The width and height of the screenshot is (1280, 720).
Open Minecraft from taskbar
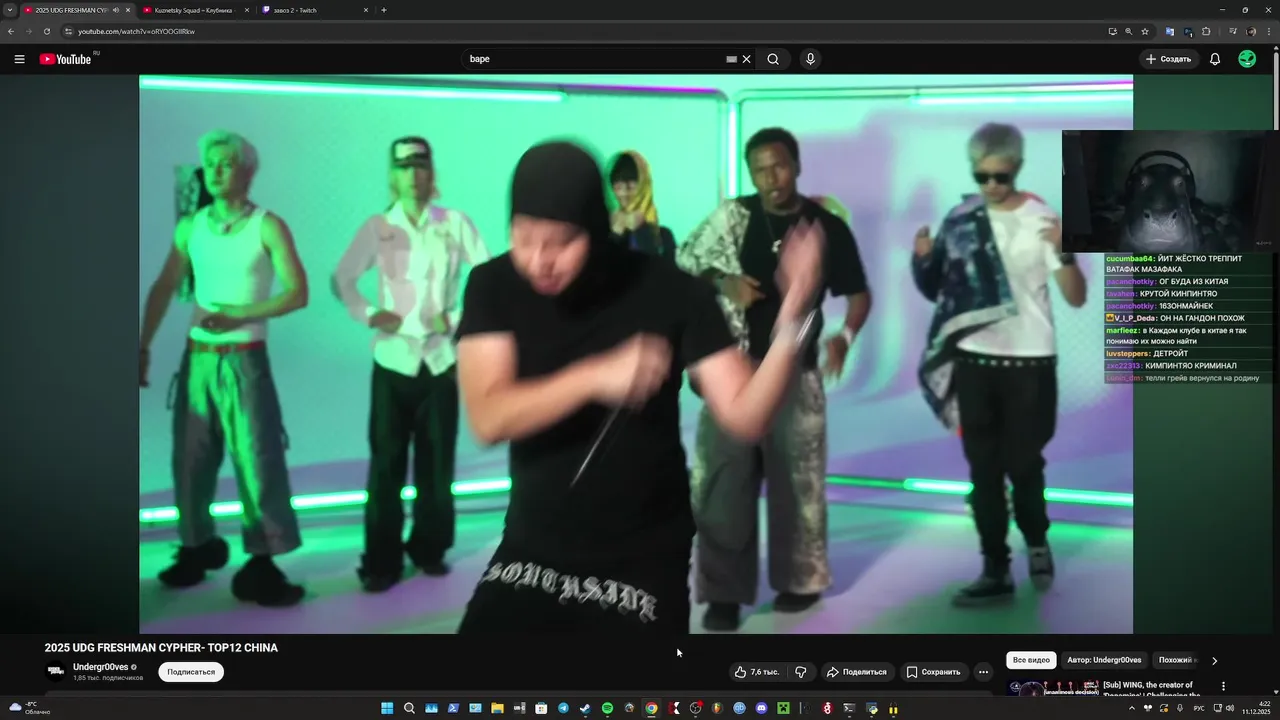[783, 708]
